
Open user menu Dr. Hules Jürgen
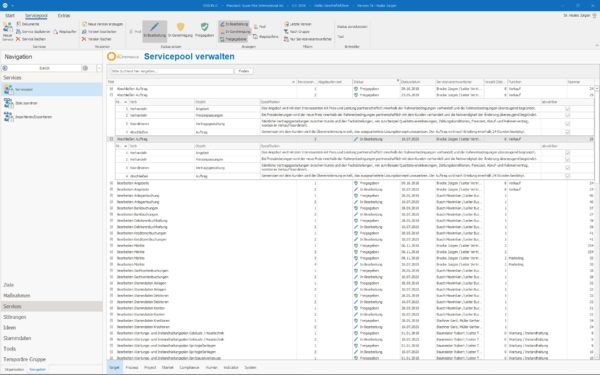[579, 16]
